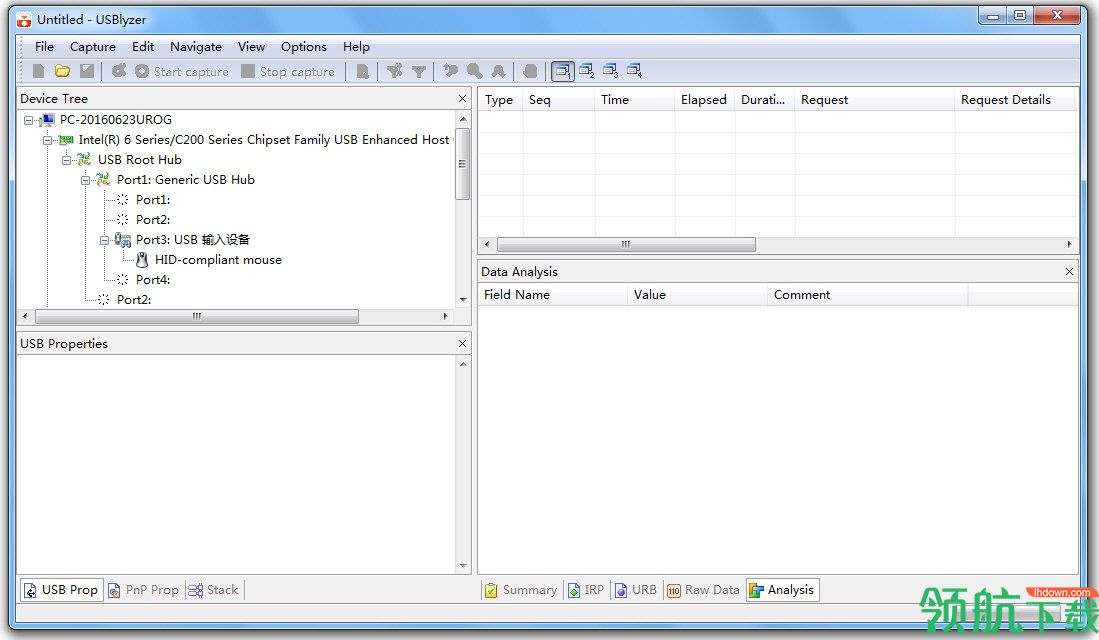Switch to window layout 2
1099x640 pixels.
click(x=587, y=71)
